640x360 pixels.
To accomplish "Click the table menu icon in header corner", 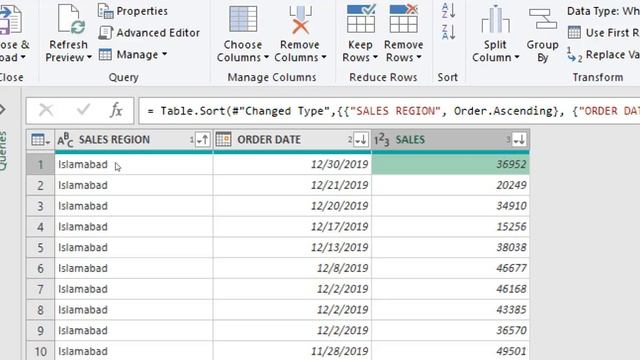I will point(40,140).
